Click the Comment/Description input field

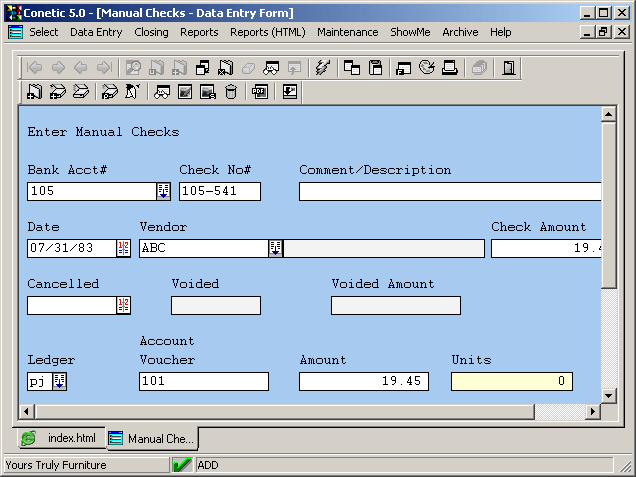450,191
